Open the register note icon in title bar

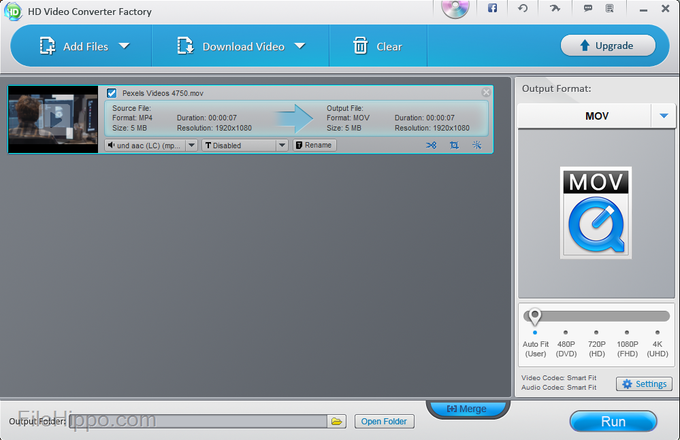[610, 8]
